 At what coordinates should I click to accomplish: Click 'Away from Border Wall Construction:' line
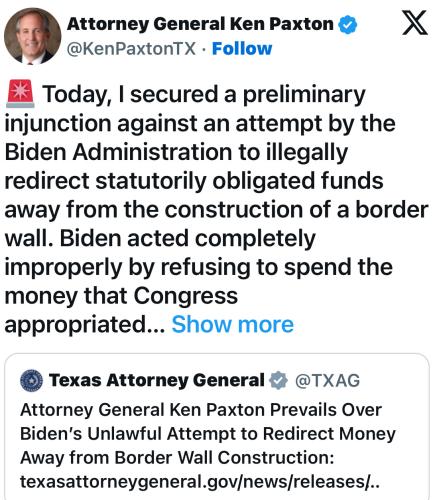(x=177, y=458)
